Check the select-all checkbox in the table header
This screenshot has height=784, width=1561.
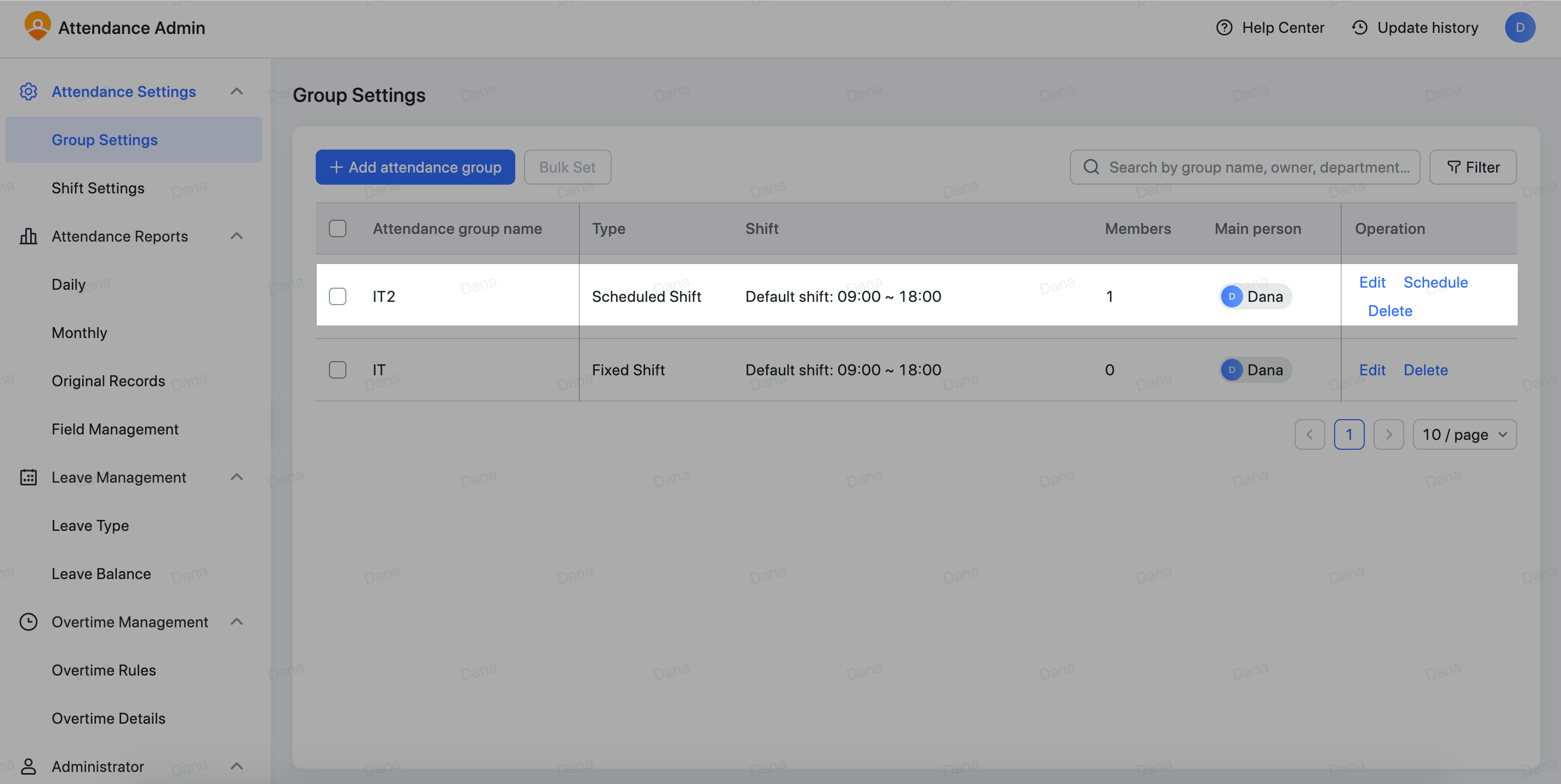point(338,228)
